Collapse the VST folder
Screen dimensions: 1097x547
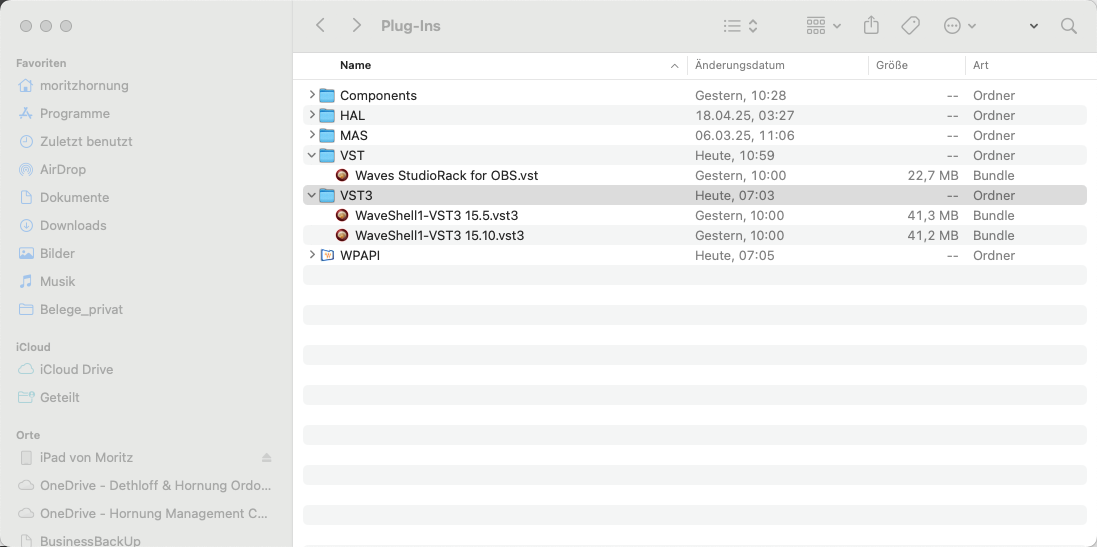click(x=312, y=155)
